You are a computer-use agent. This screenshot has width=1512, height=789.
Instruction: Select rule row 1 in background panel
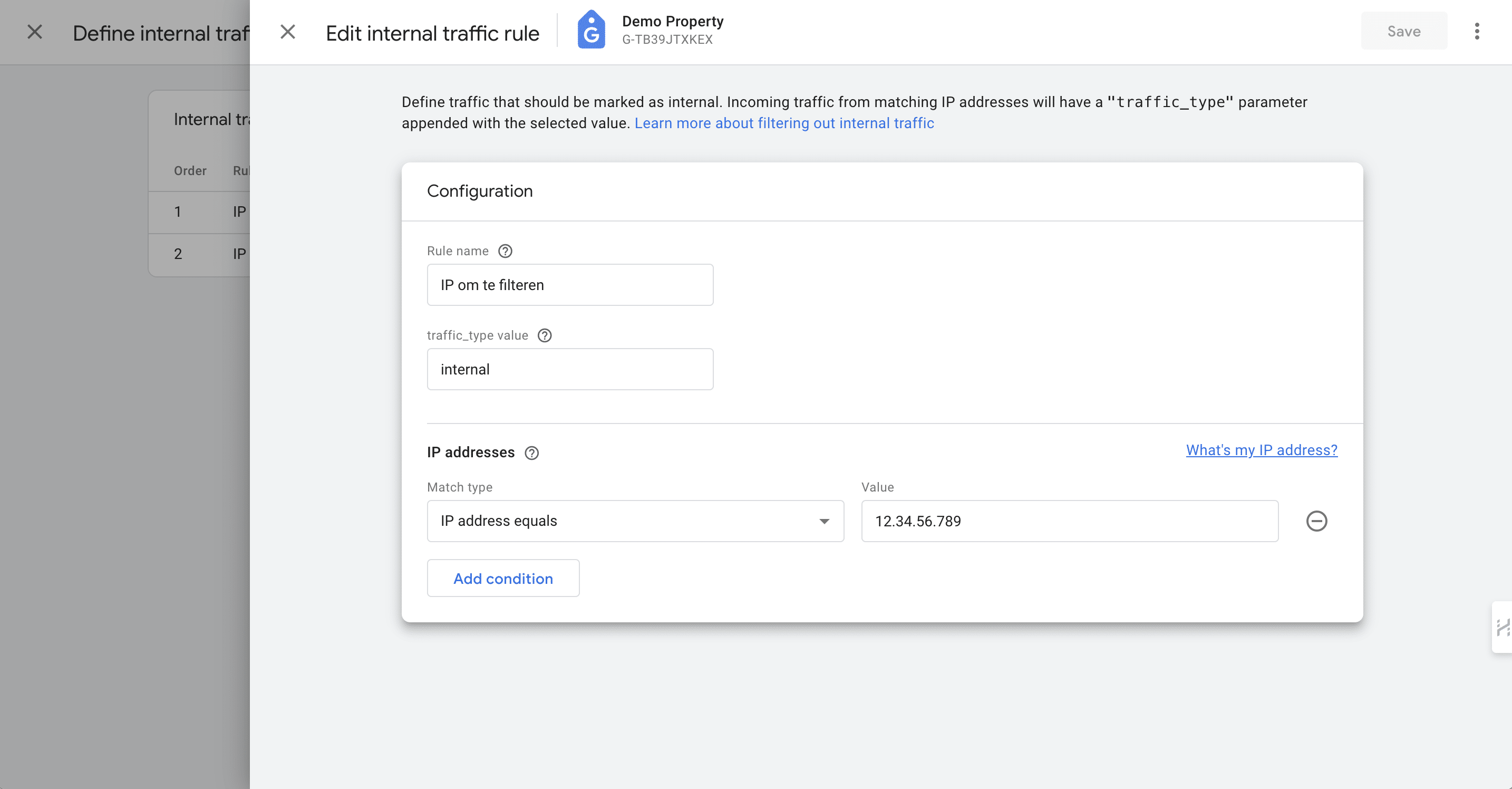pyautogui.click(x=200, y=212)
